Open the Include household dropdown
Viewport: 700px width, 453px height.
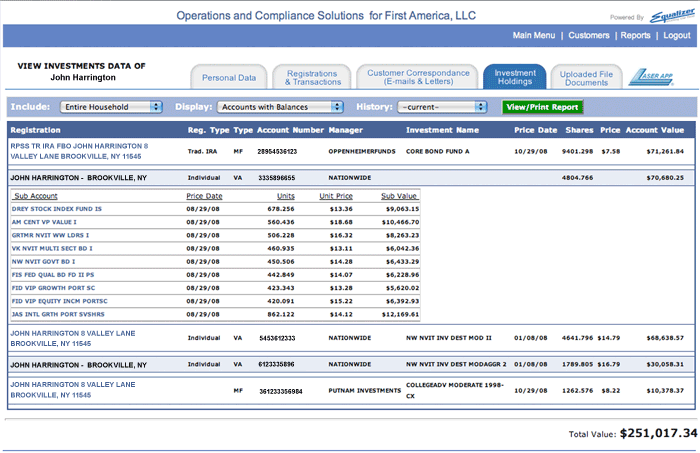coord(110,106)
